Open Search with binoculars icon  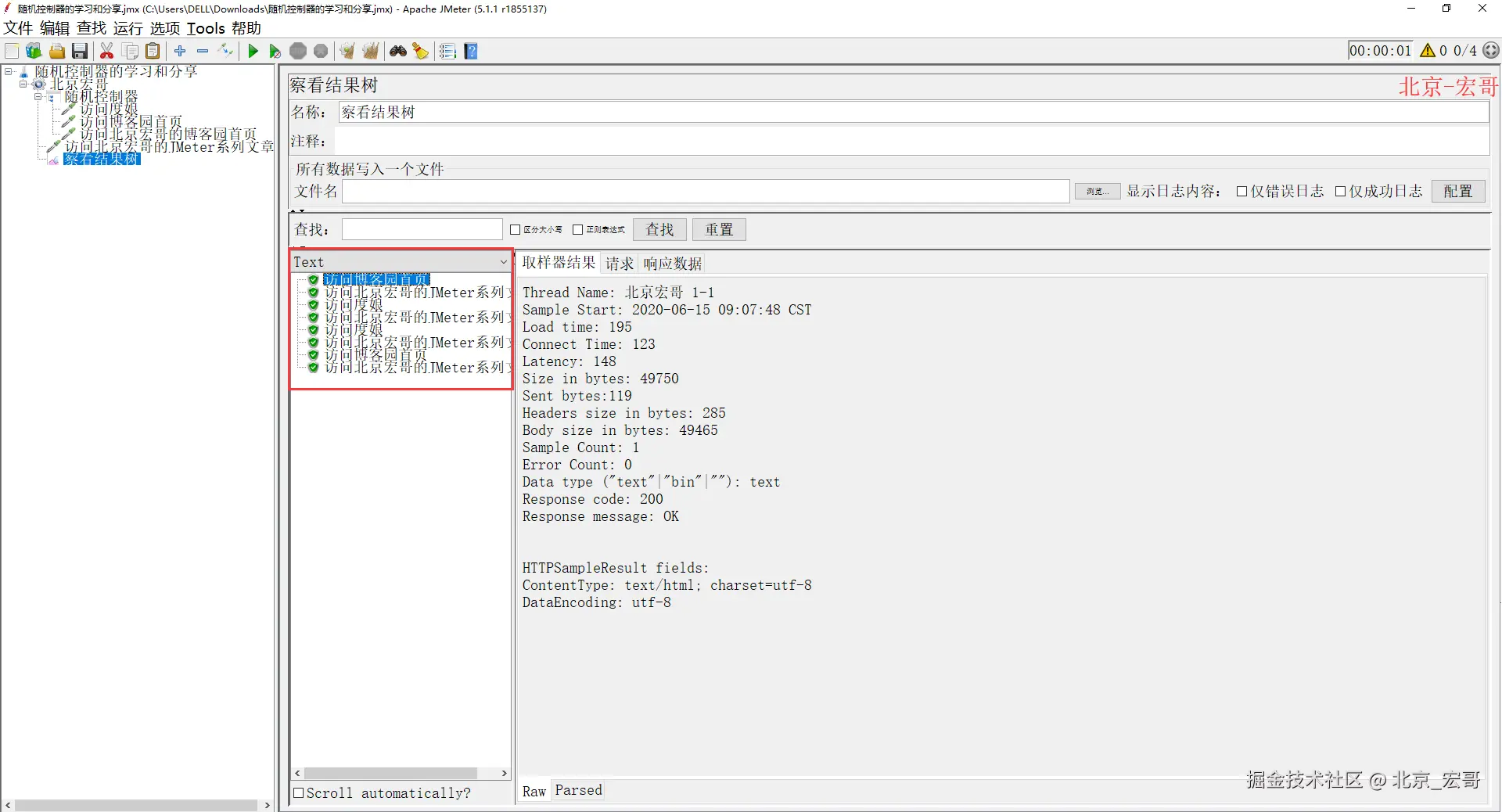(x=398, y=51)
